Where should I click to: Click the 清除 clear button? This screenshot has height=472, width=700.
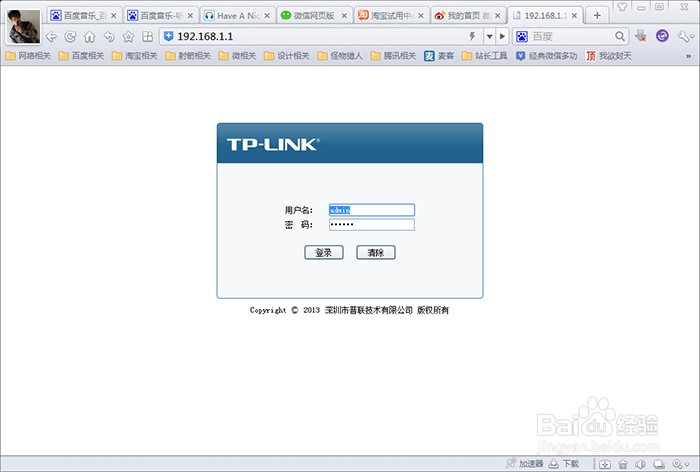point(376,252)
